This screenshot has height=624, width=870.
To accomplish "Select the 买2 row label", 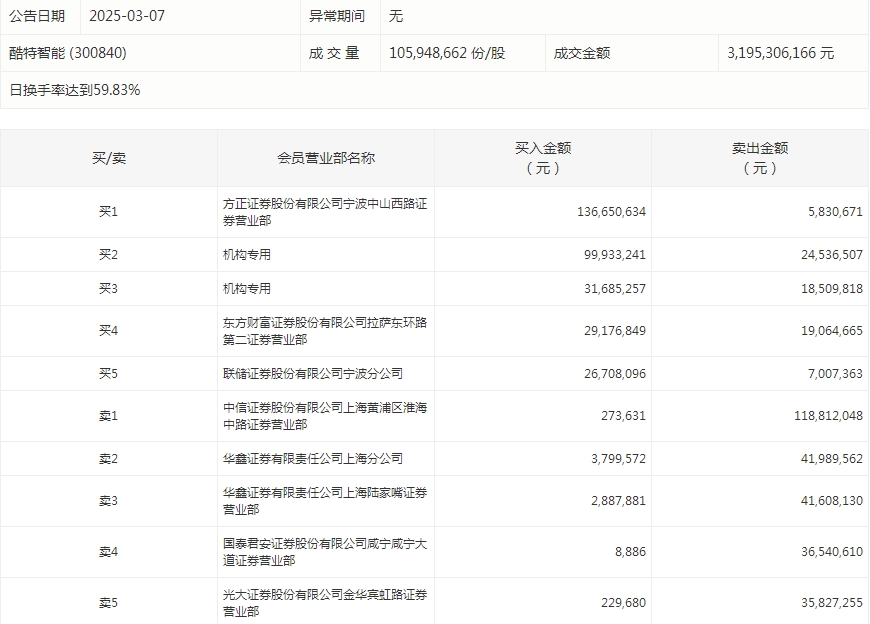I will tap(109, 255).
